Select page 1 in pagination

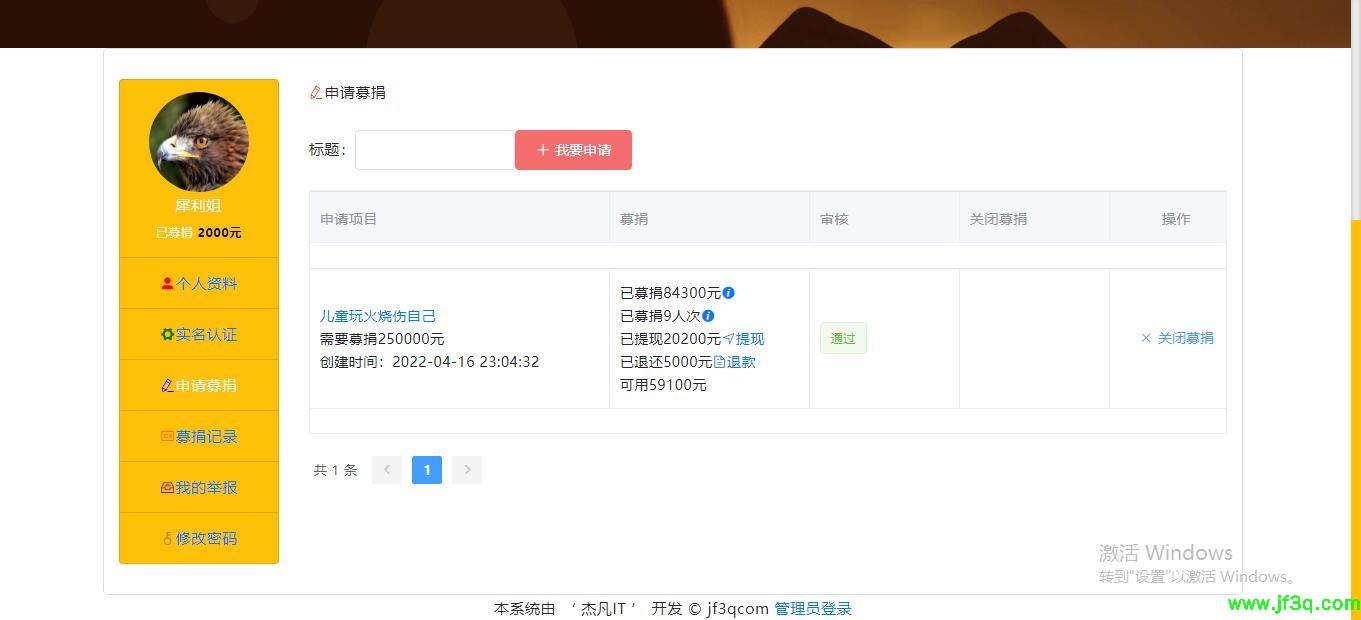(427, 469)
